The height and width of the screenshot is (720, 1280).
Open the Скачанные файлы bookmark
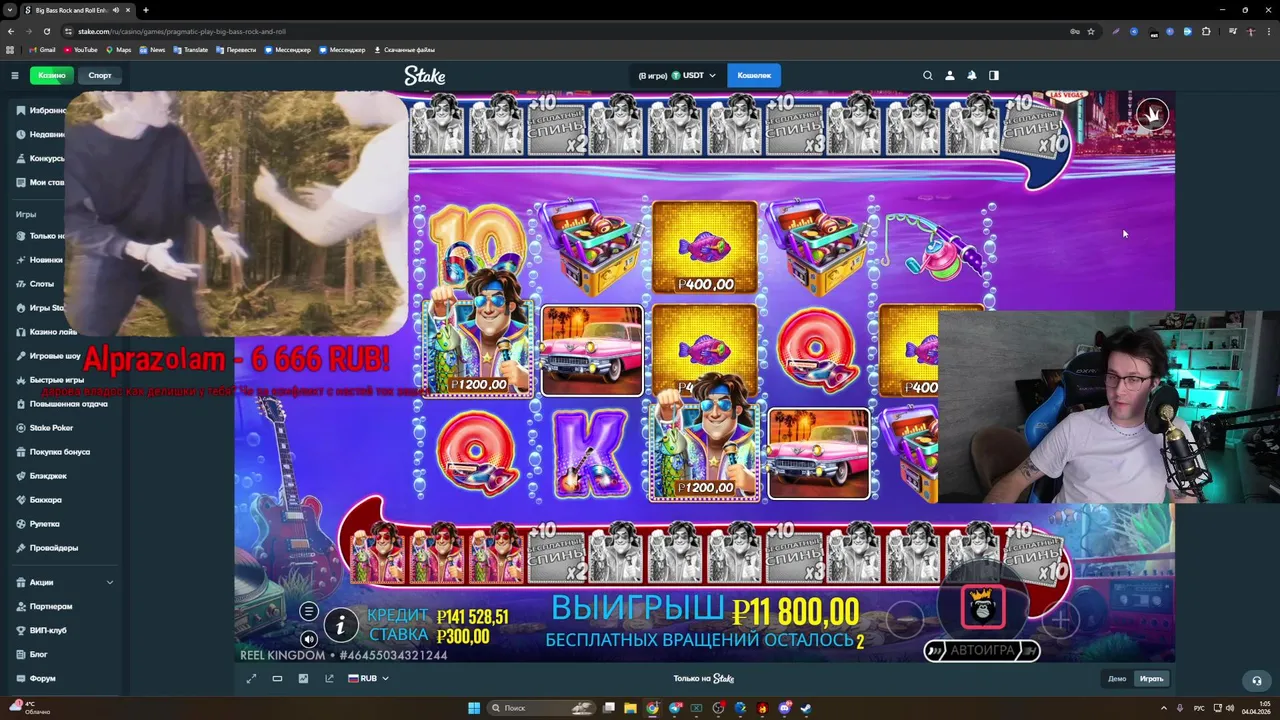[404, 49]
